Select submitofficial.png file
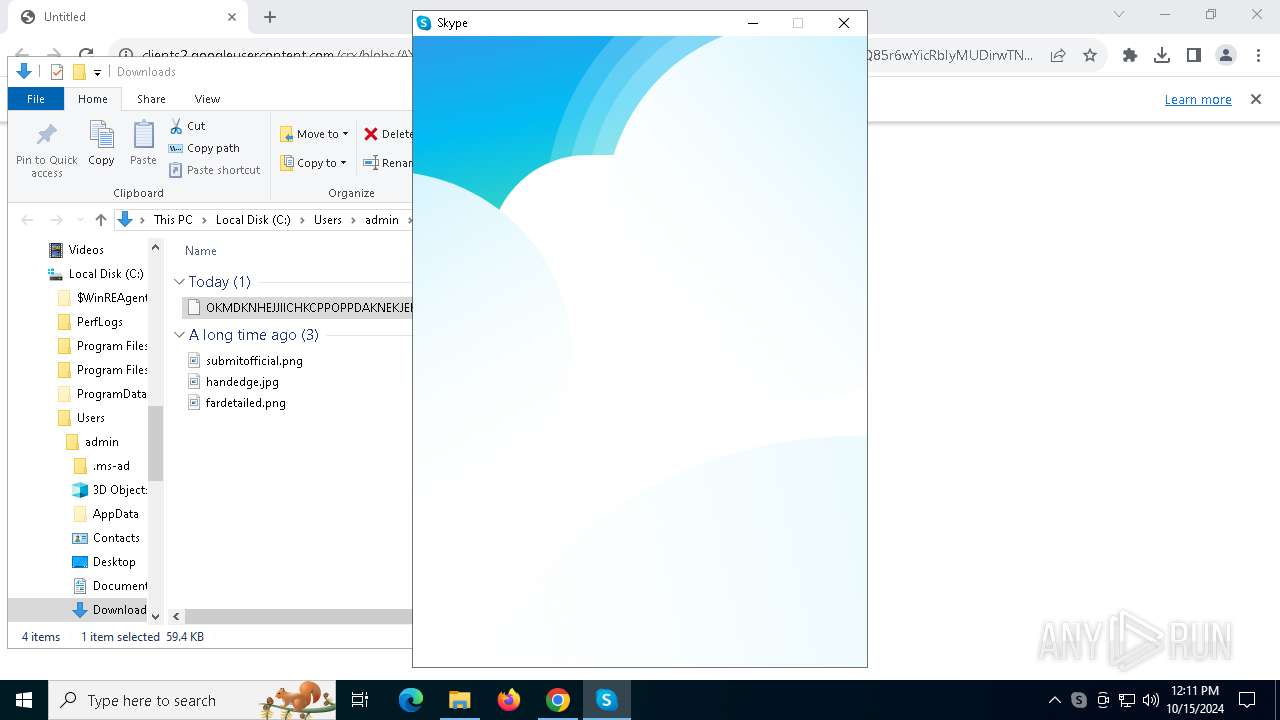Screen dimensions: 1280x720 tap(254, 361)
